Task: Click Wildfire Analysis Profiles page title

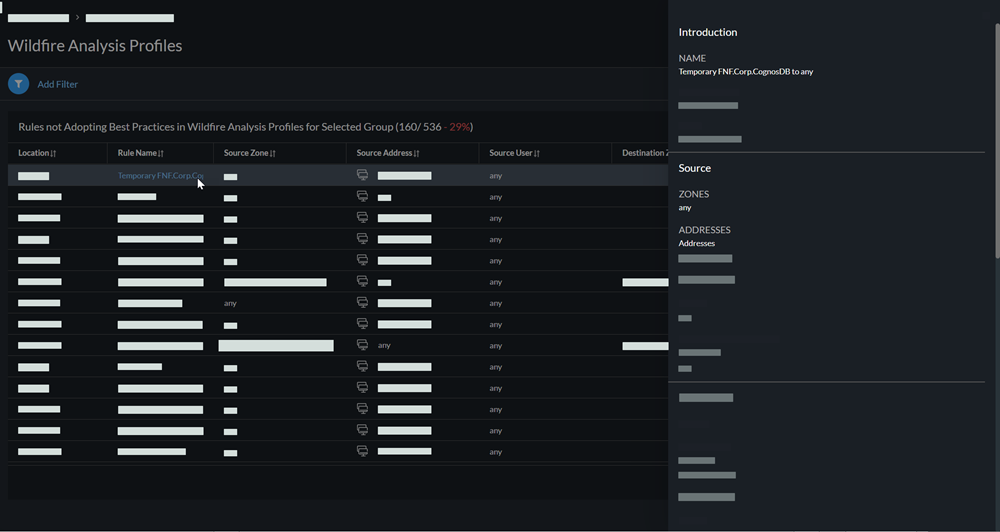Action: click(x=95, y=46)
